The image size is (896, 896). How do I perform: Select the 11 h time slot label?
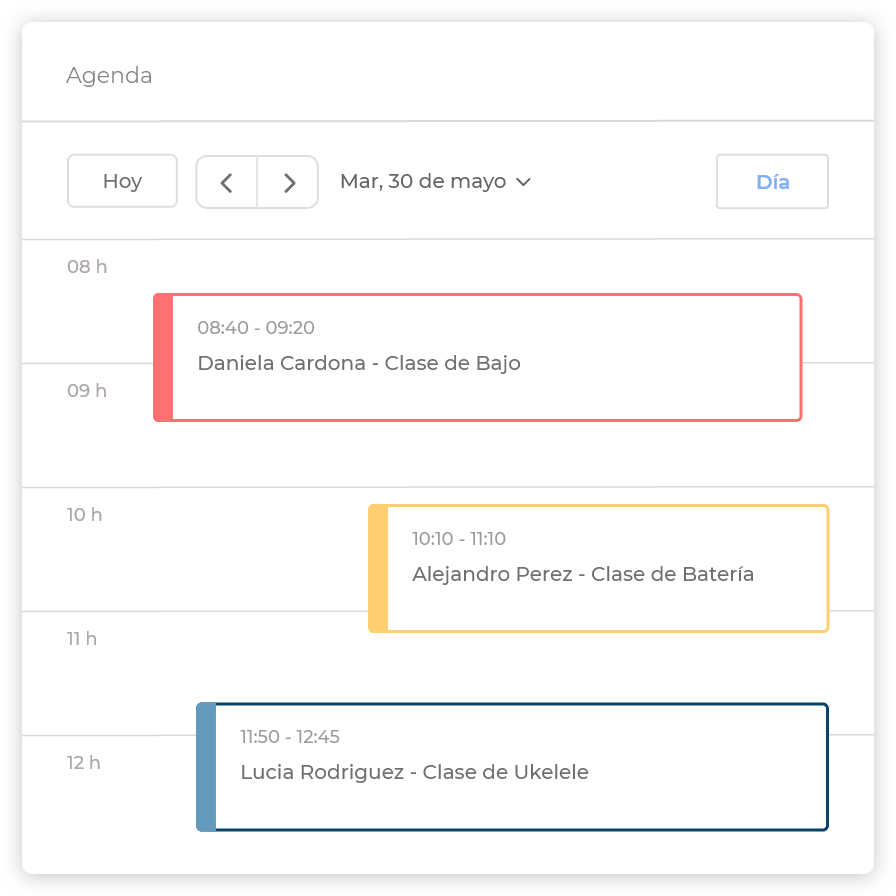(x=82, y=638)
